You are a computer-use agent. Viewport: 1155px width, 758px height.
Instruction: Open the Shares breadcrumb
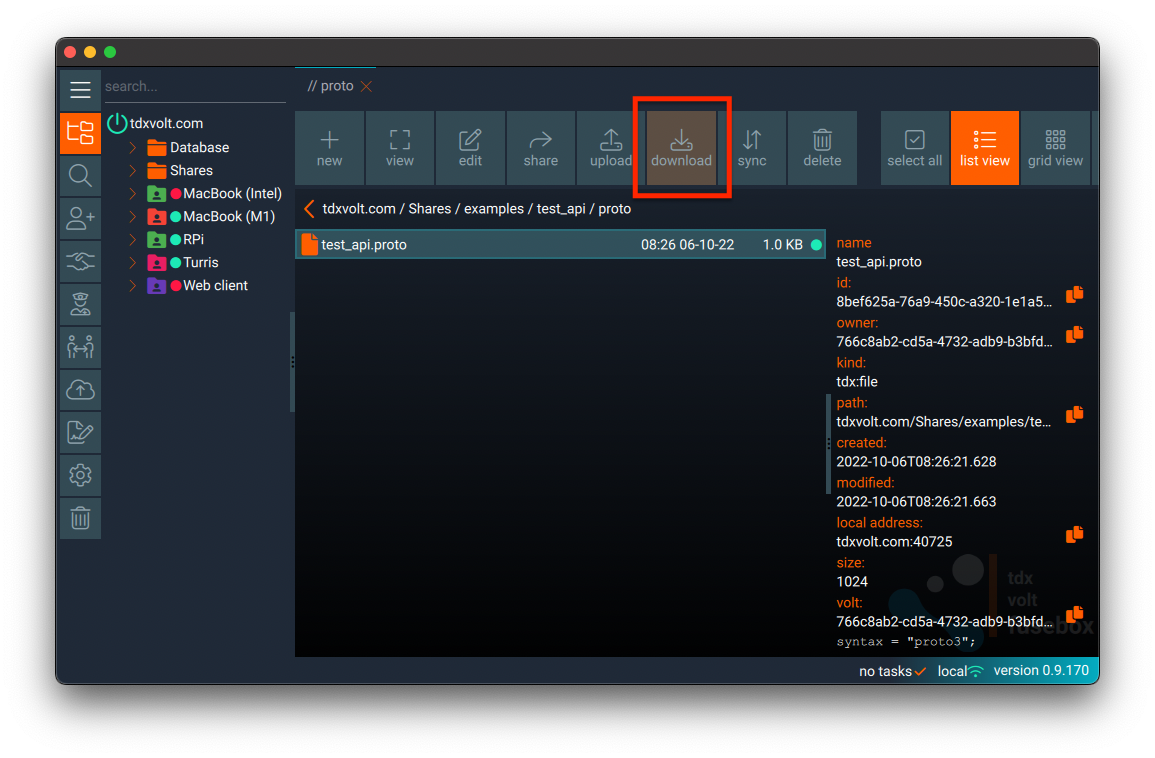(x=429, y=209)
